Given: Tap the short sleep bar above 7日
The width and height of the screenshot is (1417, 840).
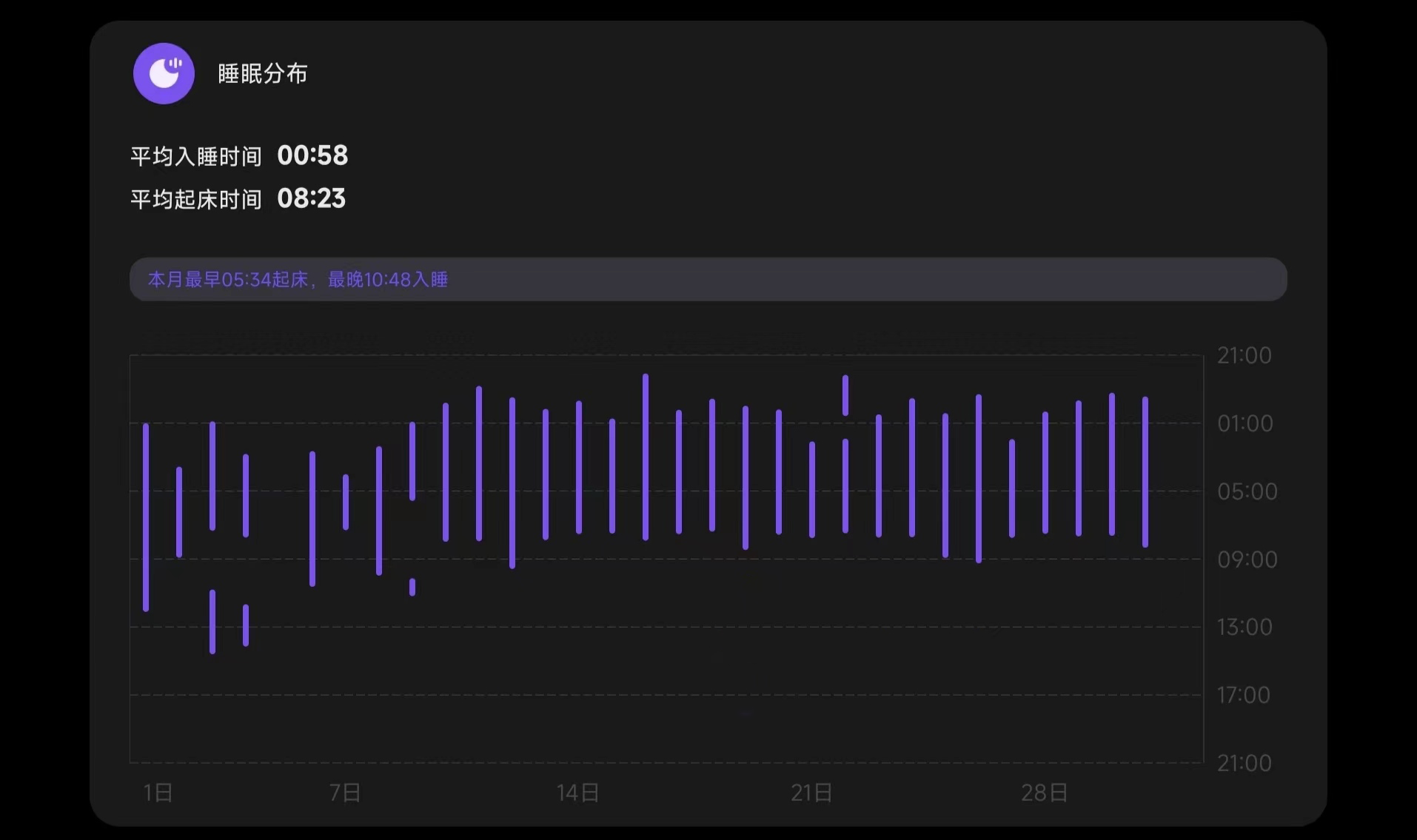Looking at the screenshot, I should click(x=346, y=502).
